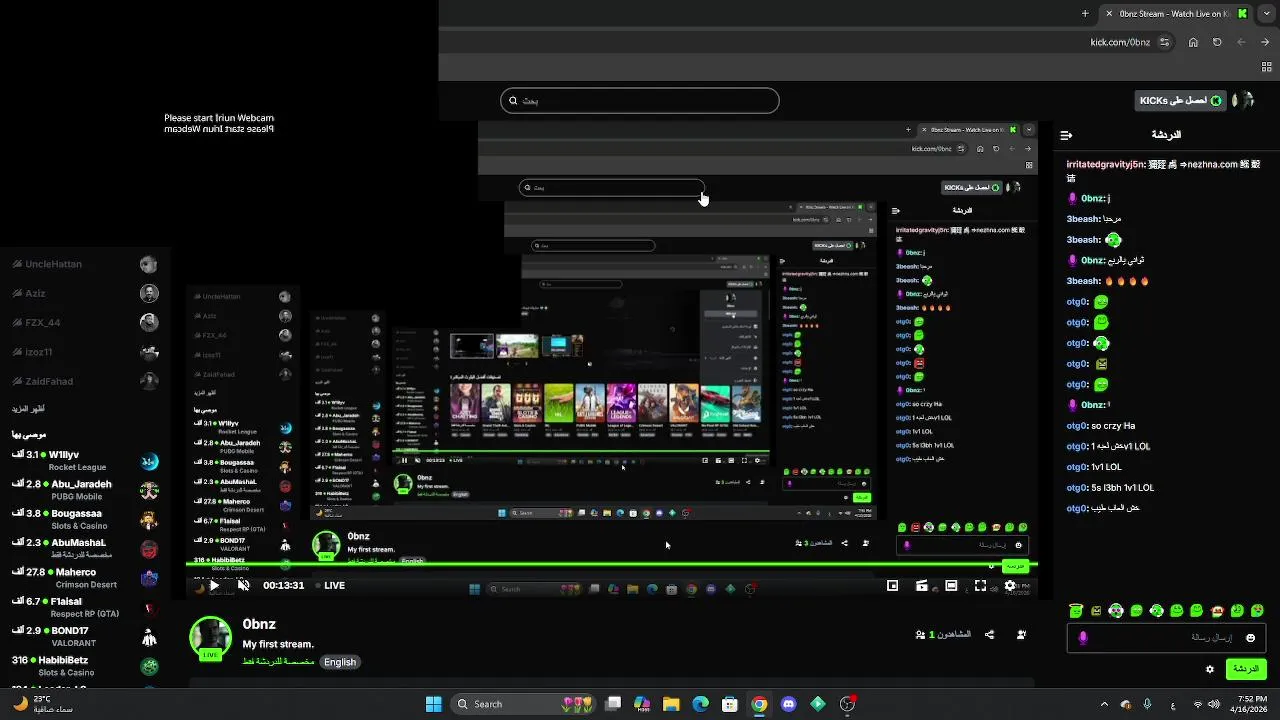Open followed channel ZaidFahad

pos(85,381)
